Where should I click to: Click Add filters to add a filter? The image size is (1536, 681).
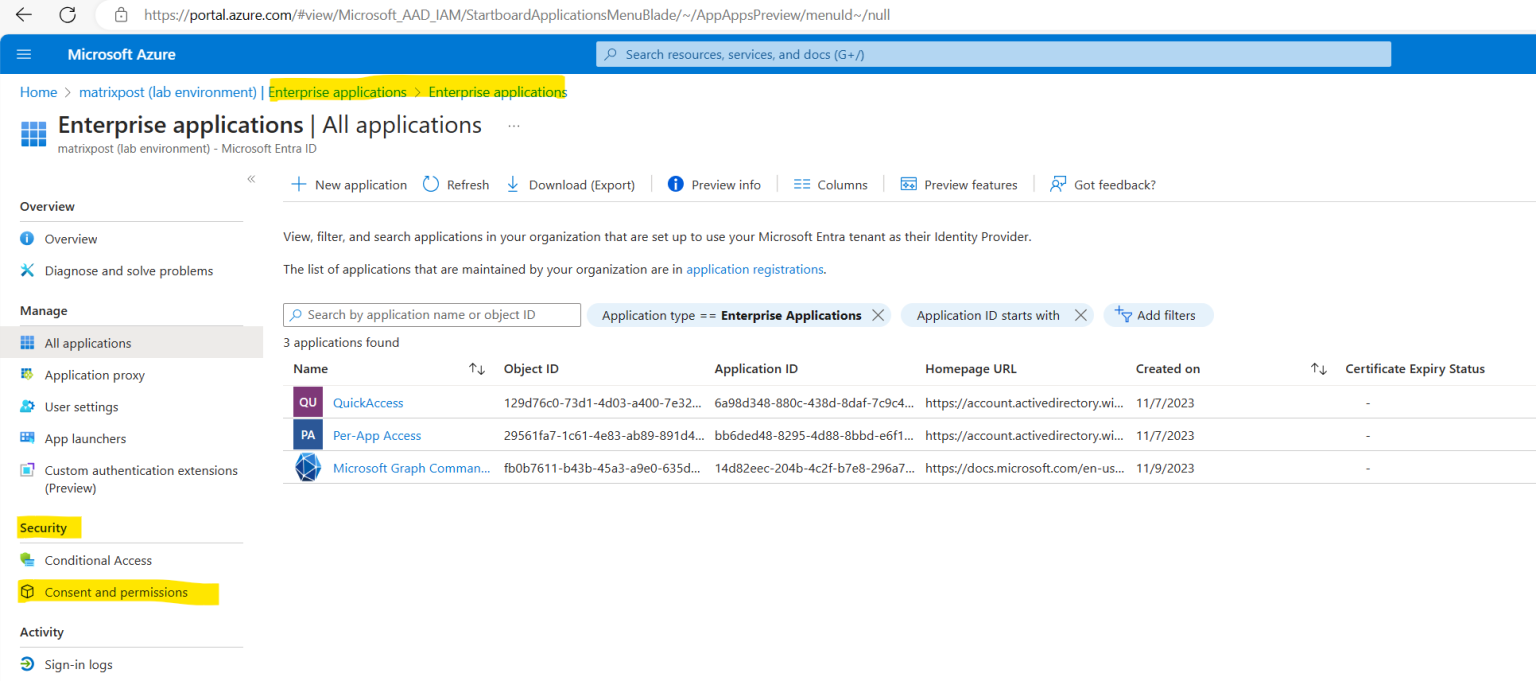[x=1158, y=315]
